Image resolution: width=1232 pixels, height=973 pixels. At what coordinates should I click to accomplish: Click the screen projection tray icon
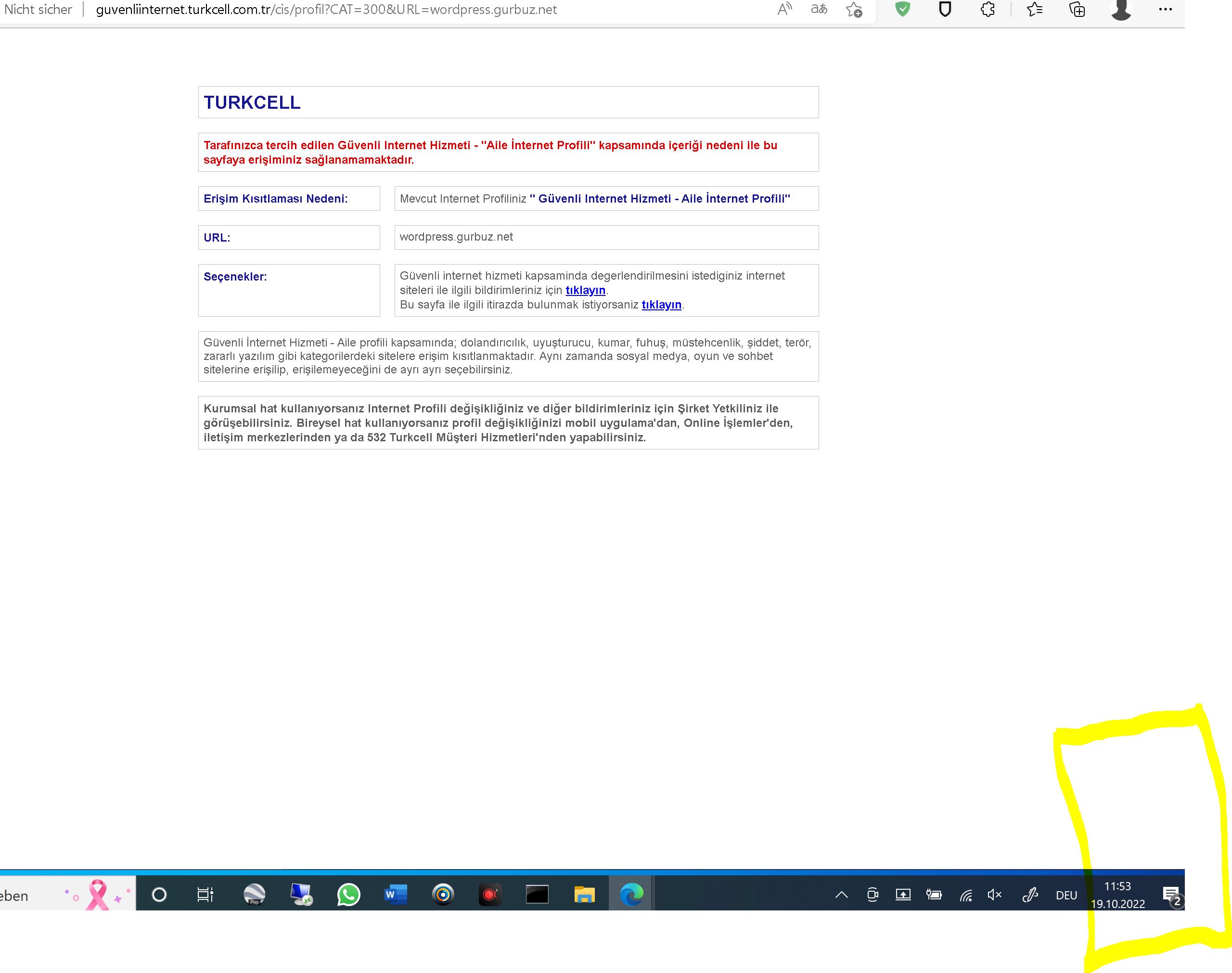pos(903,895)
